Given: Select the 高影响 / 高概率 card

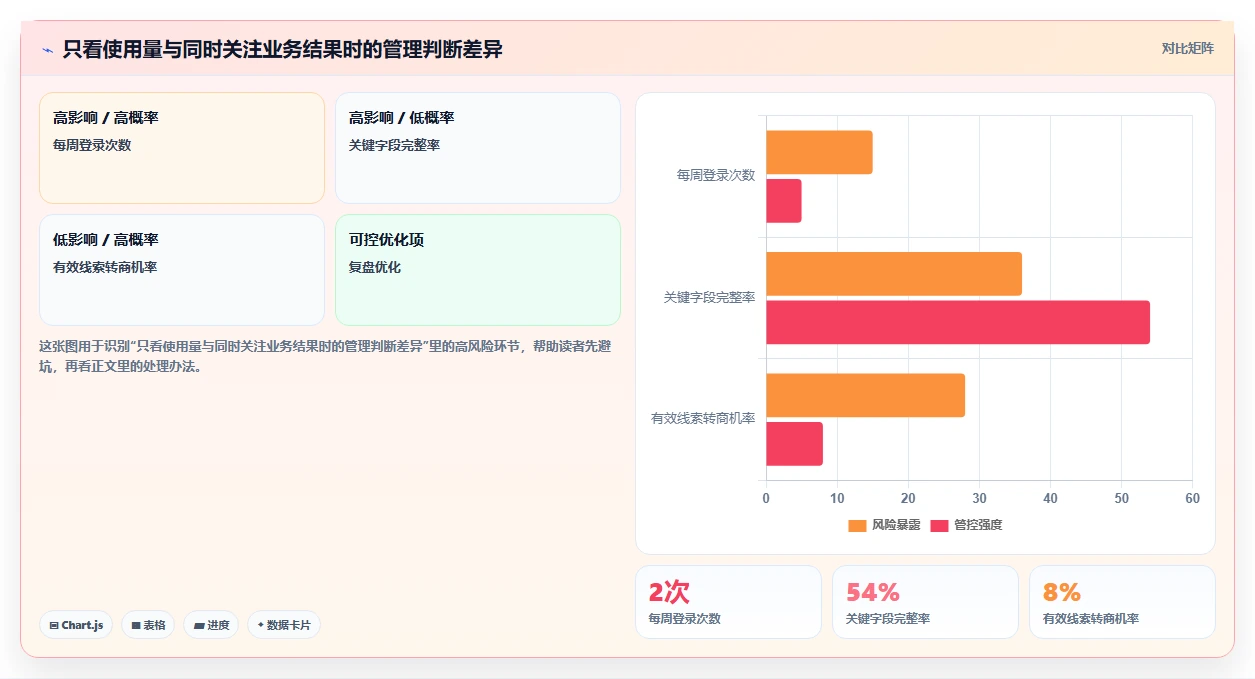Looking at the screenshot, I should [x=182, y=148].
